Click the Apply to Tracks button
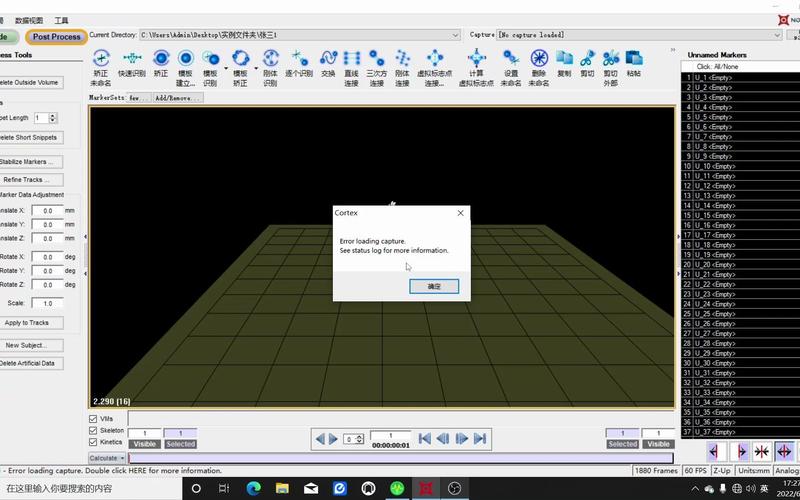 [31, 322]
